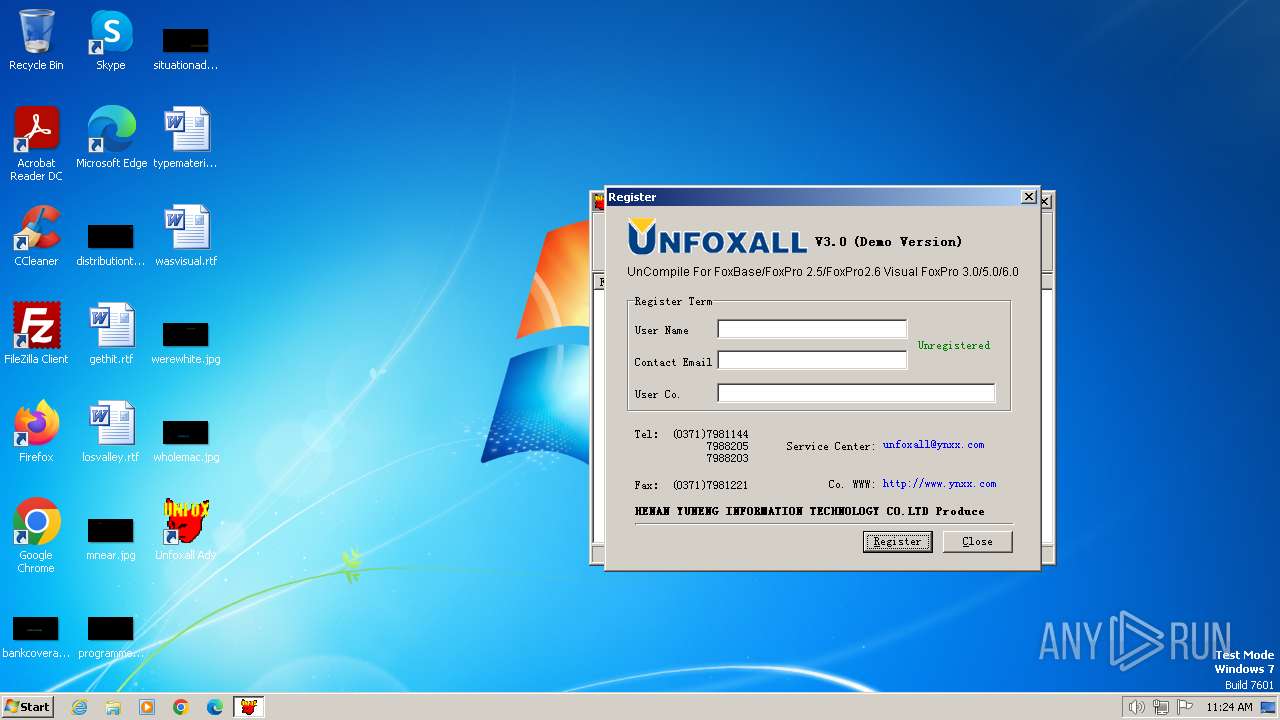Open the Action Center flag icon

click(1185, 707)
